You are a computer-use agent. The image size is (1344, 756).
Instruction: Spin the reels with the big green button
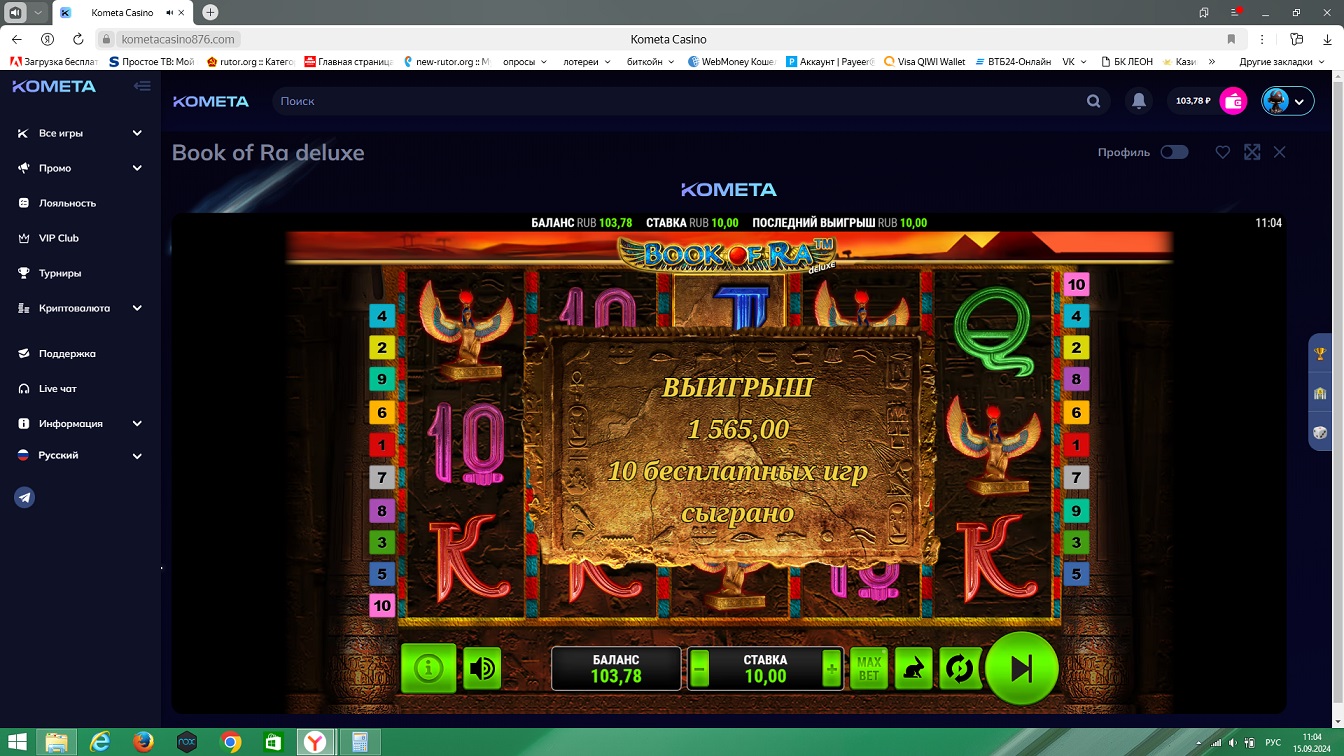coord(1022,669)
